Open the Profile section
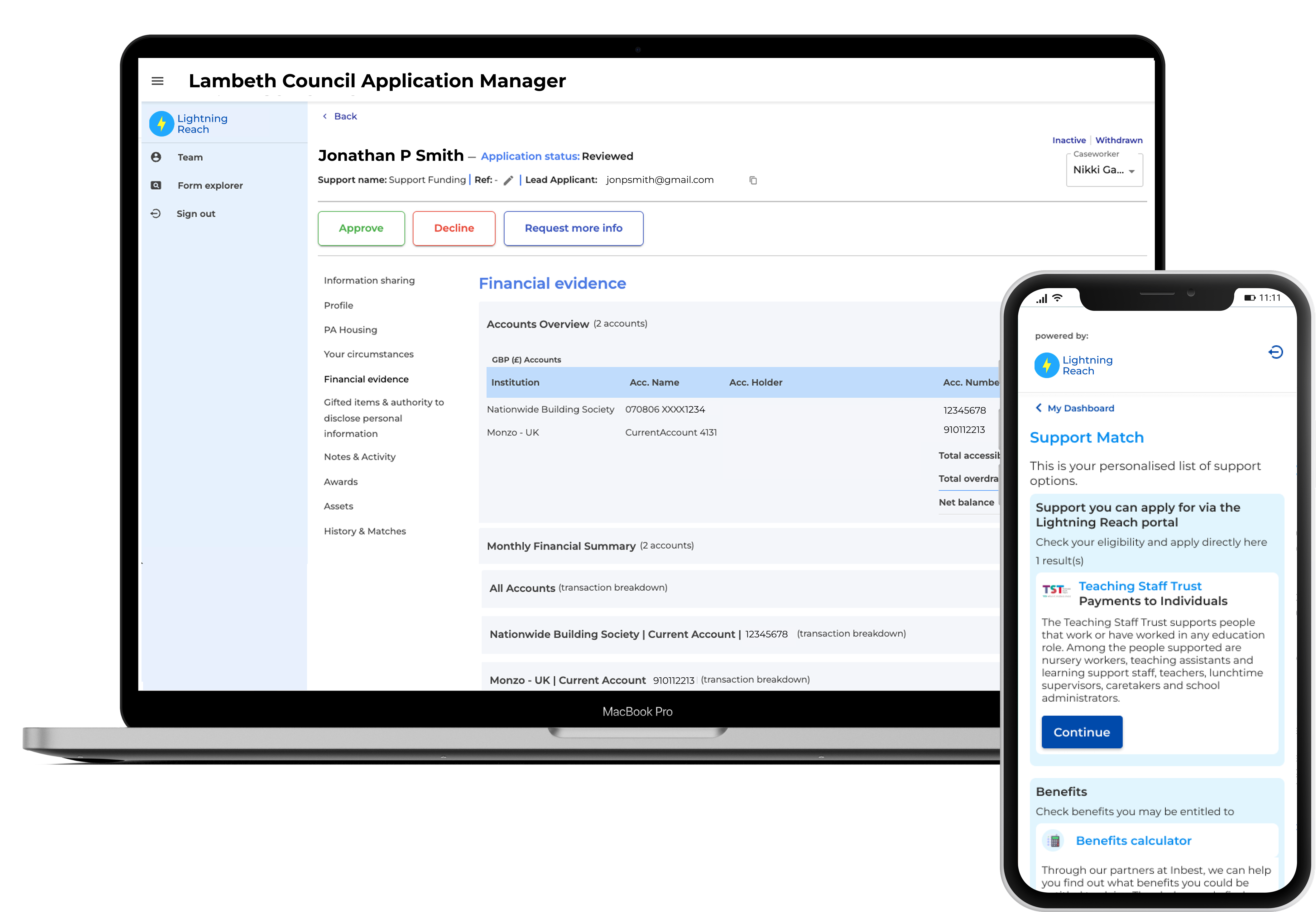 (338, 306)
